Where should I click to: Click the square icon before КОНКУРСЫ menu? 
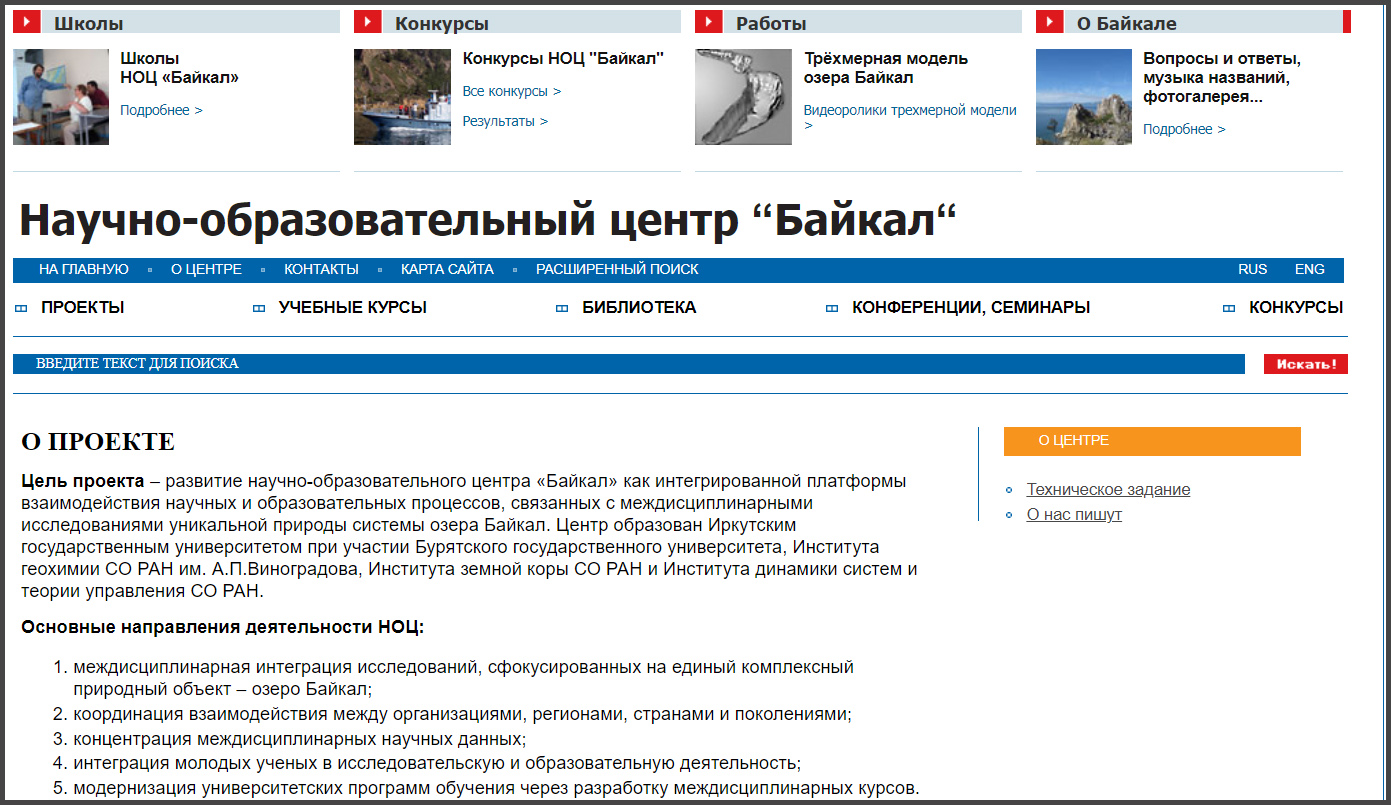click(x=1229, y=309)
